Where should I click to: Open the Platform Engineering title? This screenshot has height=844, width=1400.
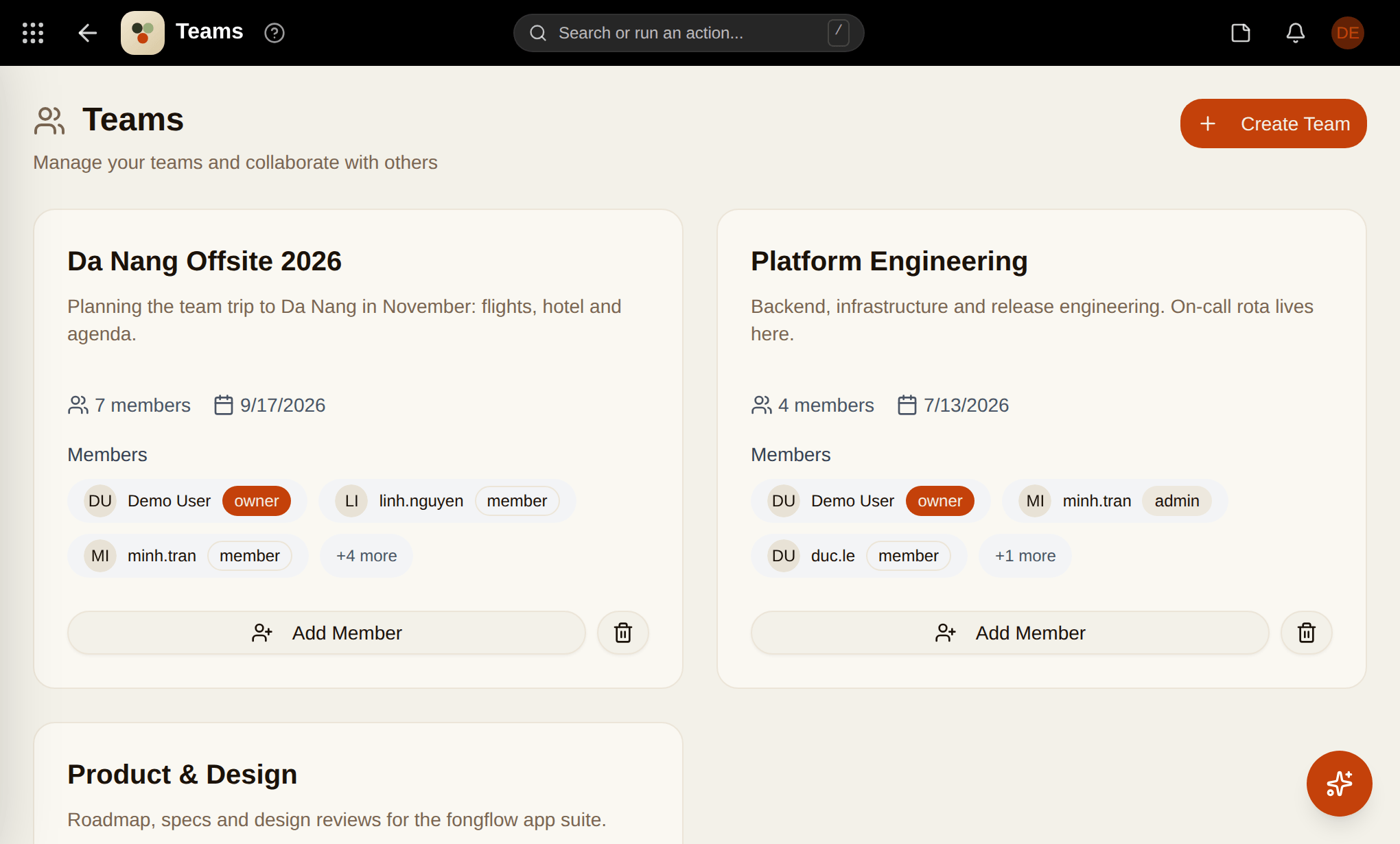[889, 261]
